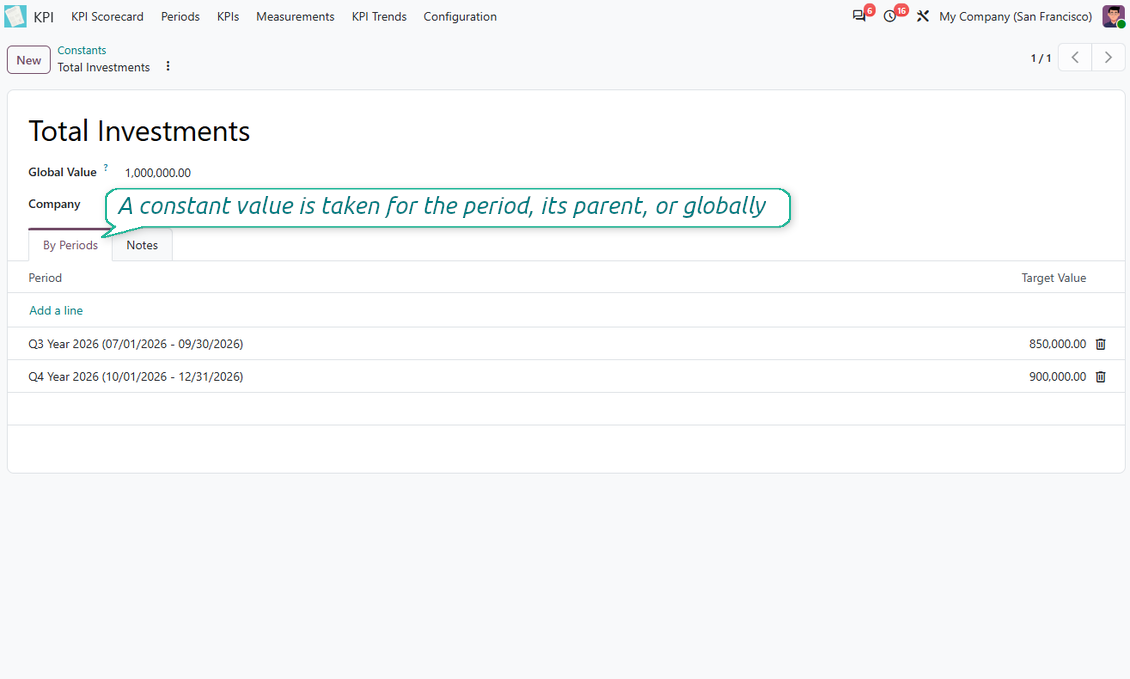The width and height of the screenshot is (1130, 679).
Task: Open the developer tools wrench icon
Action: (x=922, y=16)
